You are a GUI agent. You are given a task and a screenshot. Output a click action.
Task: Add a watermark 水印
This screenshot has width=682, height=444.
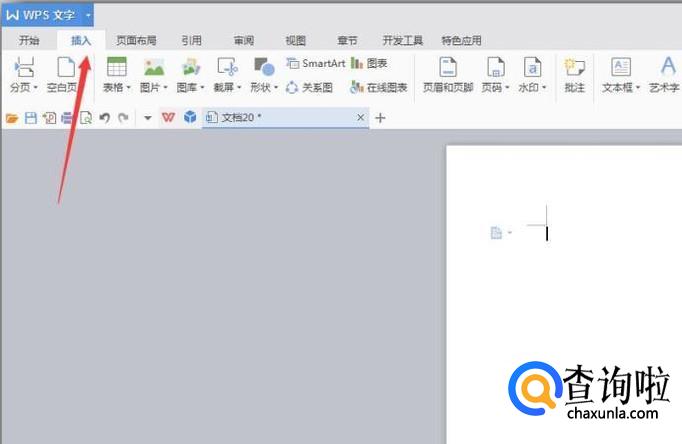click(x=532, y=67)
